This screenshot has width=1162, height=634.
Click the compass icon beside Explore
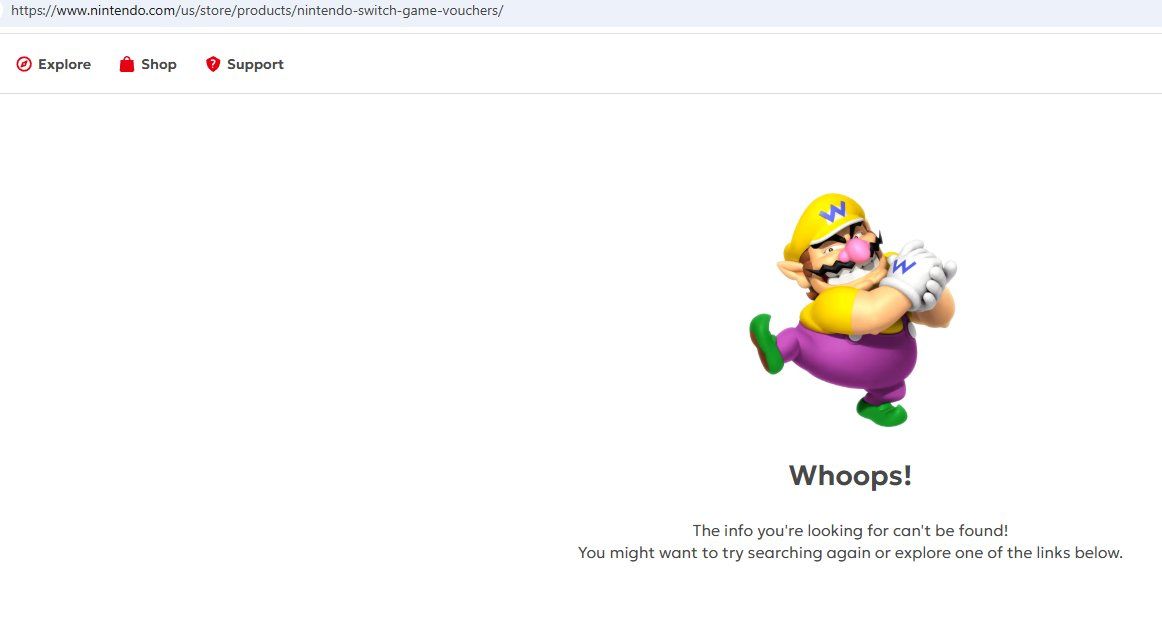pos(24,64)
